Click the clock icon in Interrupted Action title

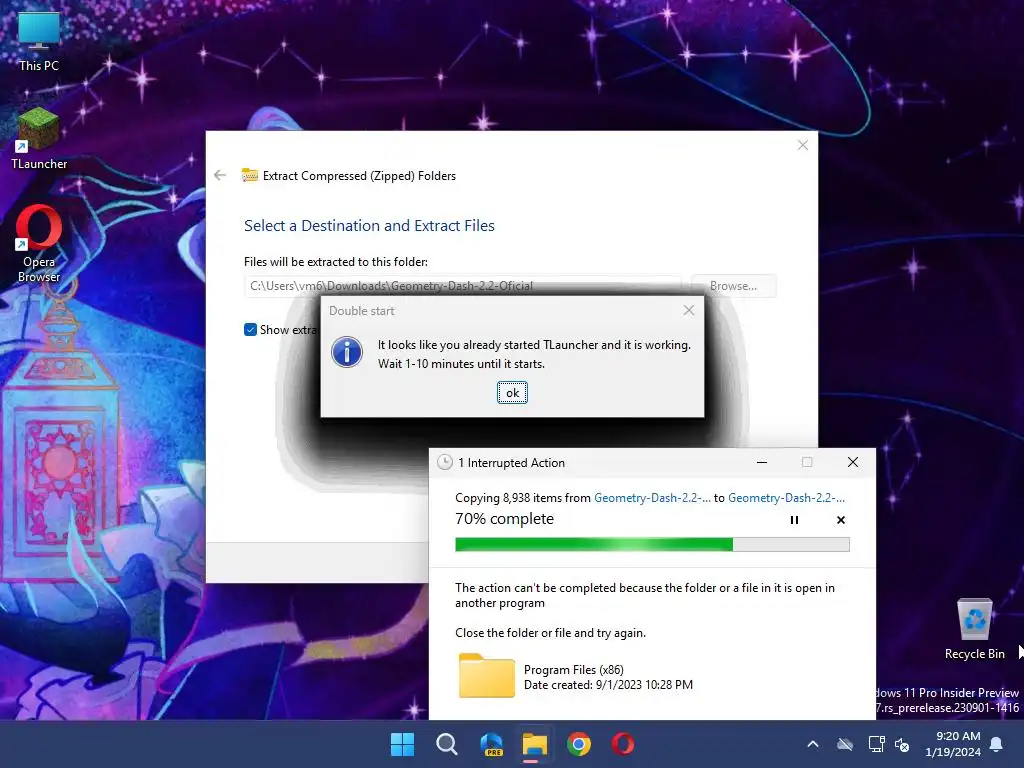tap(445, 462)
